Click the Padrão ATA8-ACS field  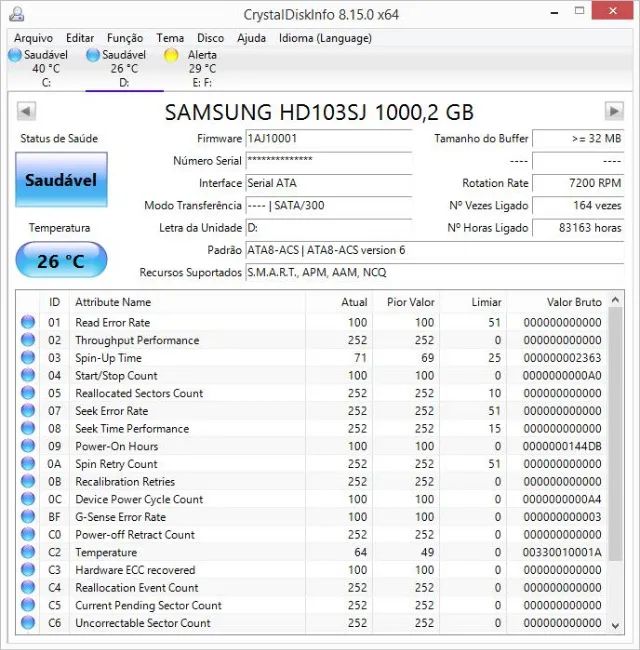[x=435, y=250]
